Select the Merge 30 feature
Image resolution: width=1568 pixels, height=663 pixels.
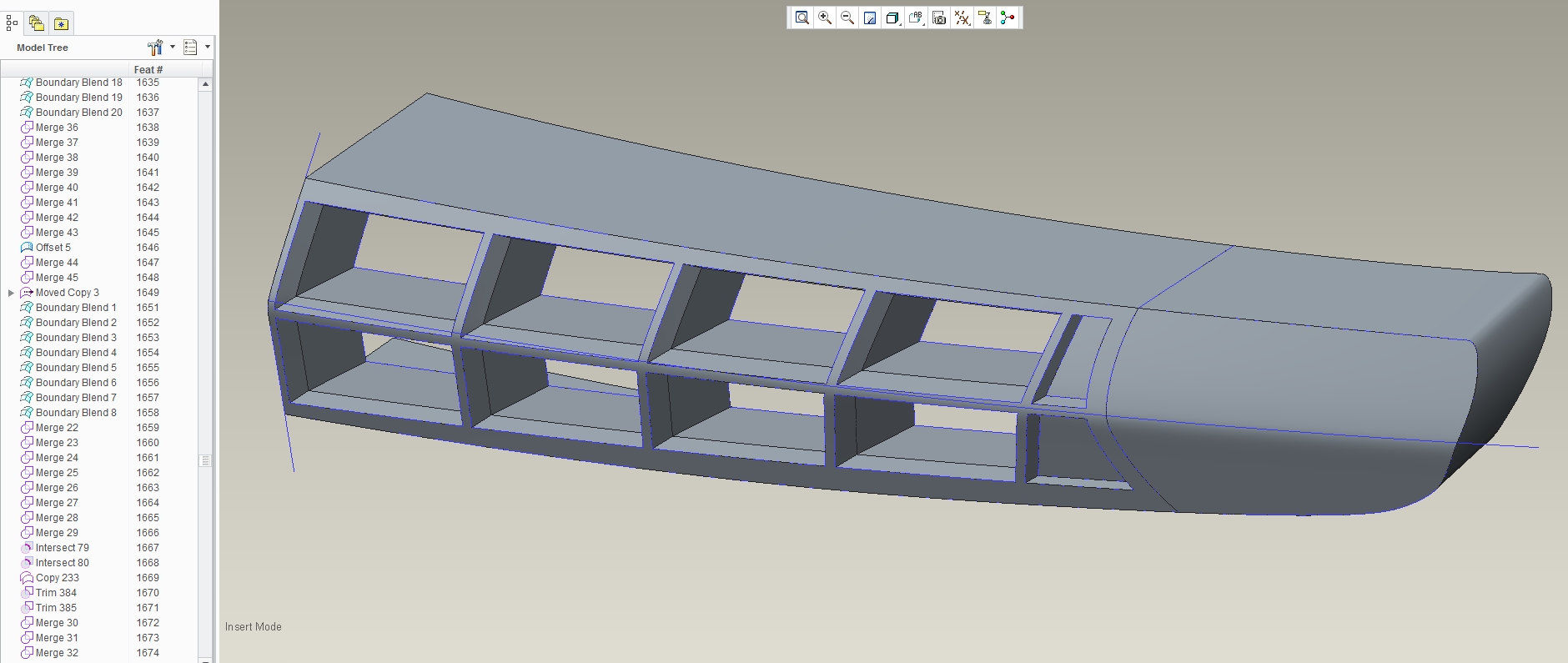(x=57, y=623)
